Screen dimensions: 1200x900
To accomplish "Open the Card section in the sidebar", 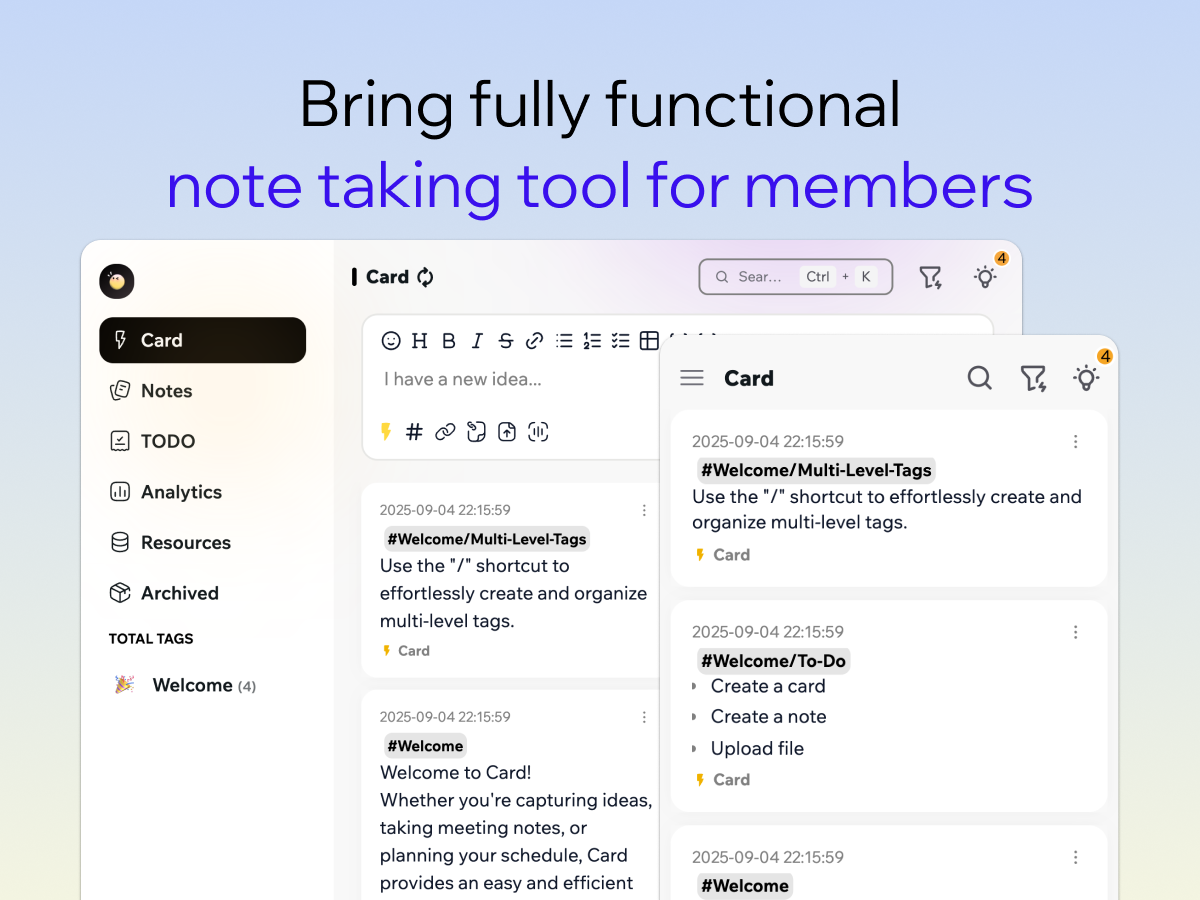I will click(202, 340).
